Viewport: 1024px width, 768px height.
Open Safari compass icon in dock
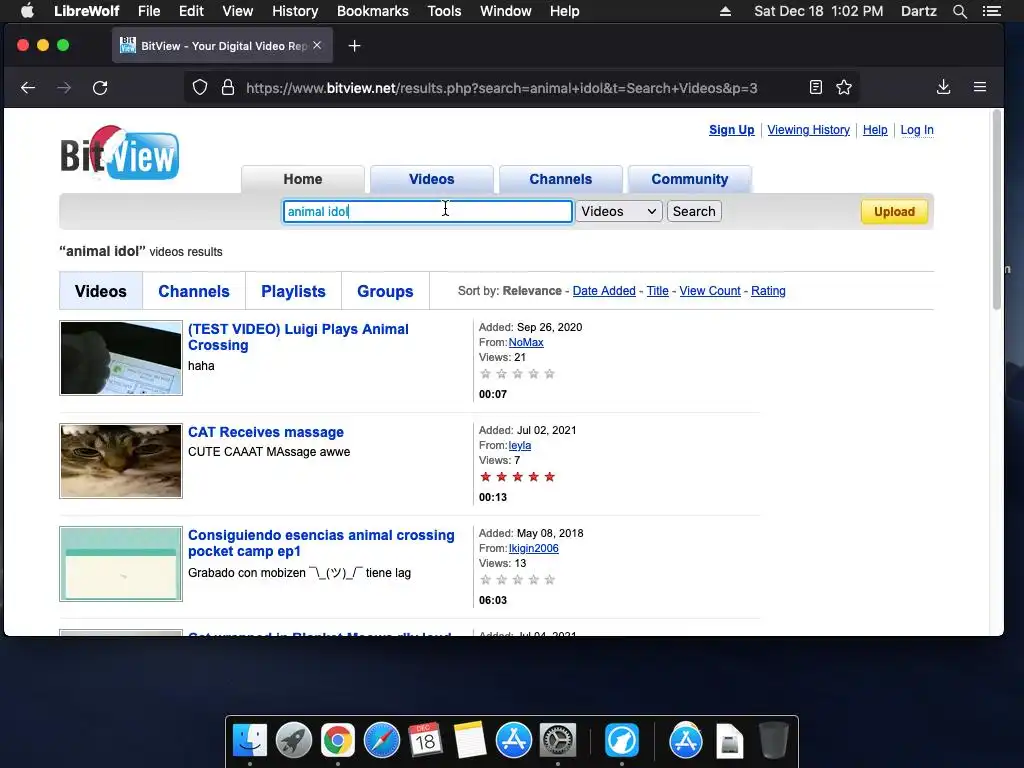(x=381, y=741)
